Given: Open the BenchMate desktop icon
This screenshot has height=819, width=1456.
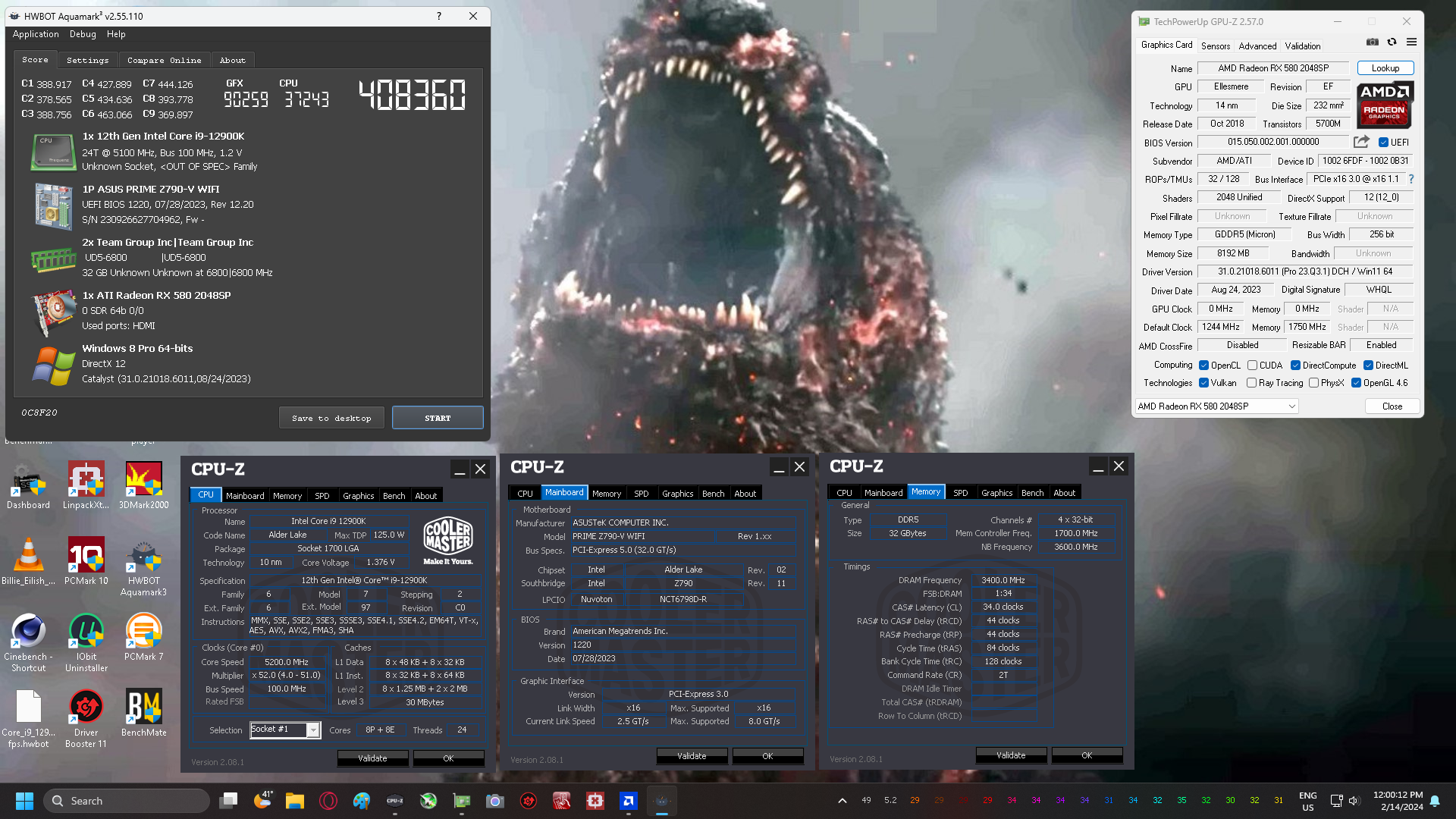Looking at the screenshot, I should pos(143,713).
